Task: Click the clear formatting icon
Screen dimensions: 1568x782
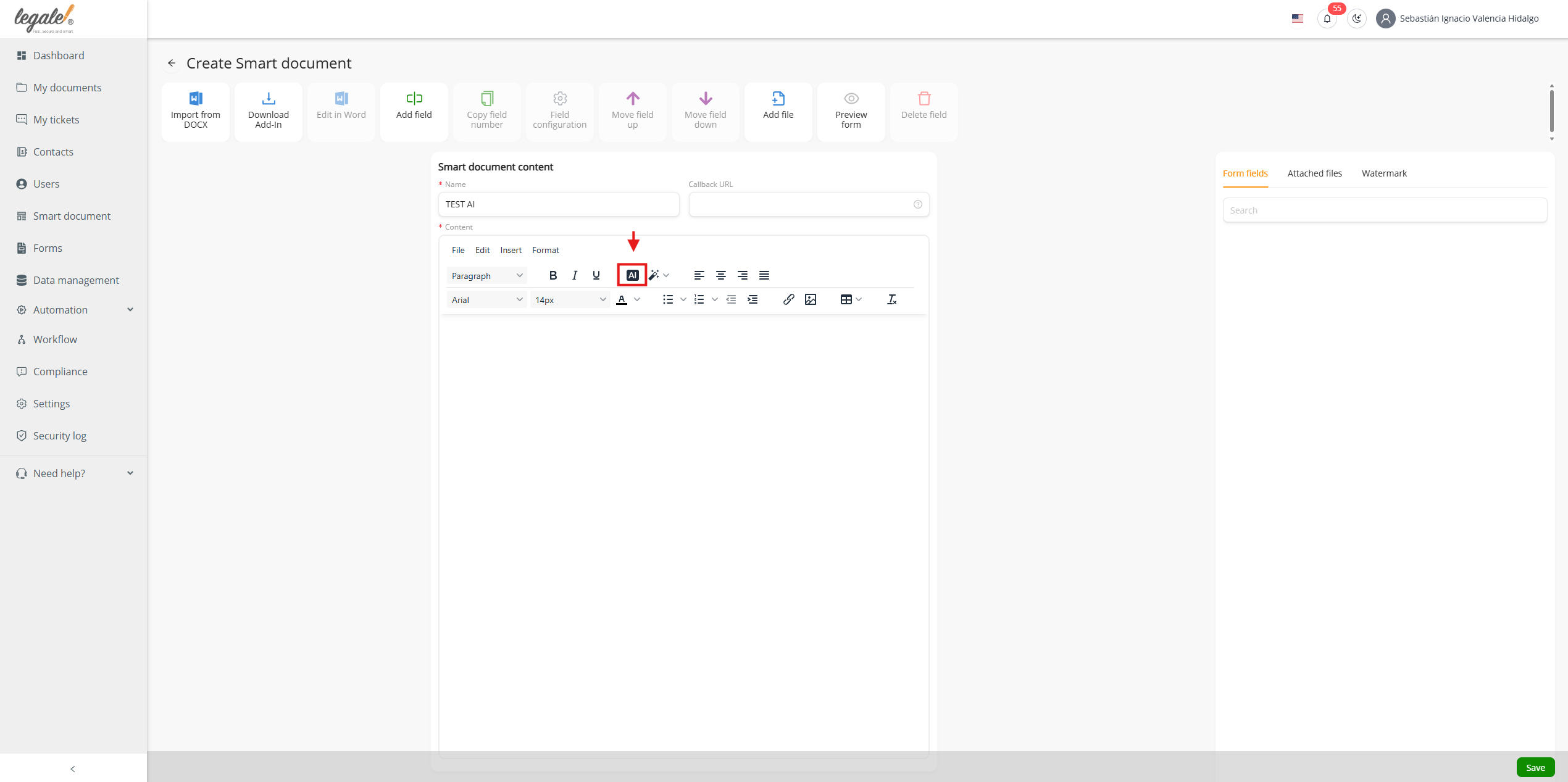Action: [891, 299]
